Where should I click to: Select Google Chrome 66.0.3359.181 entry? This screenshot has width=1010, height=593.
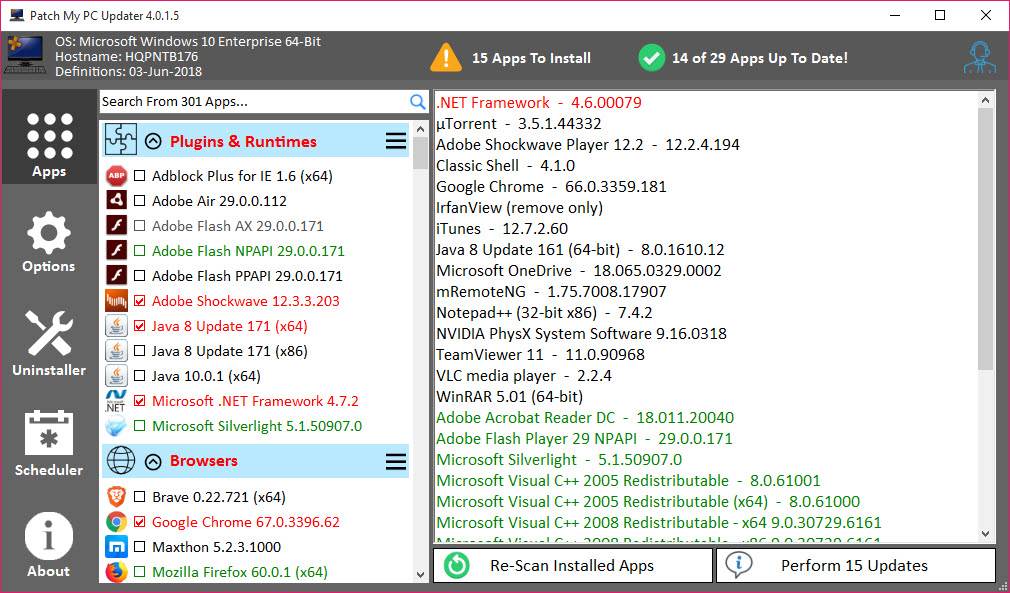551,187
